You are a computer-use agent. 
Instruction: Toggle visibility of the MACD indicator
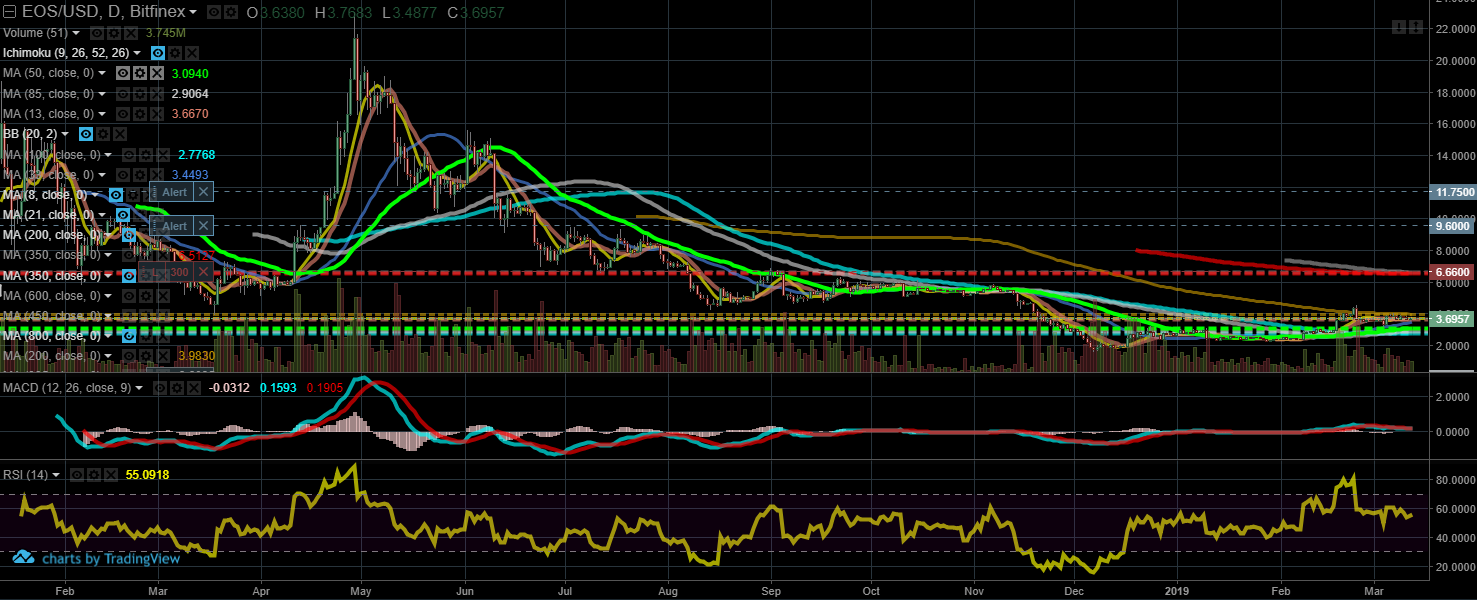(x=160, y=388)
